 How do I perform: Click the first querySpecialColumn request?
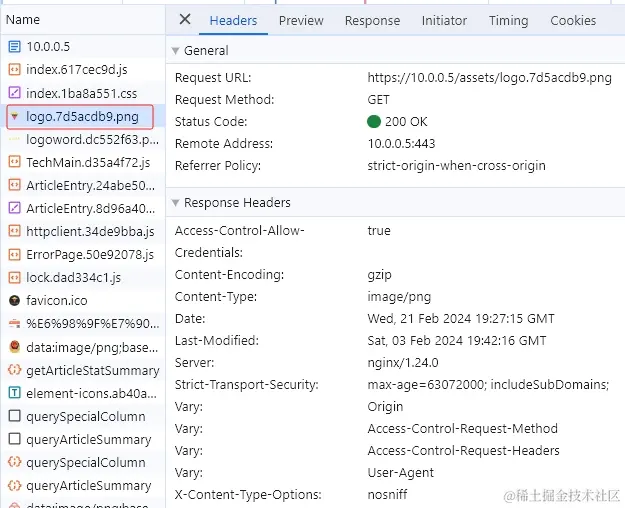[x=85, y=416]
